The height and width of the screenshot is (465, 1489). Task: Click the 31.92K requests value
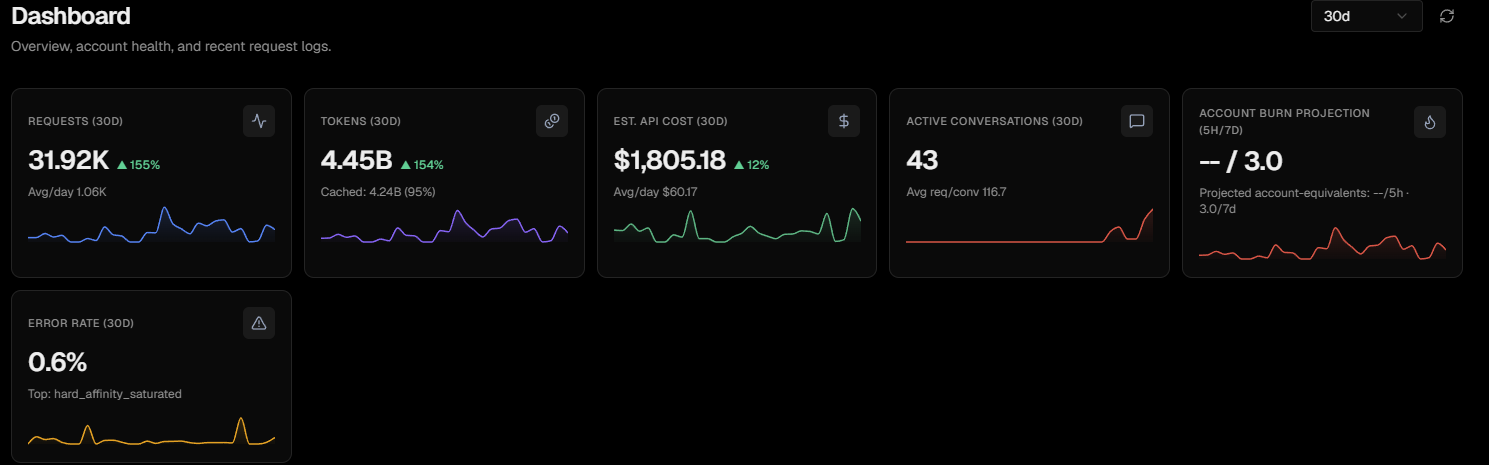(69, 160)
